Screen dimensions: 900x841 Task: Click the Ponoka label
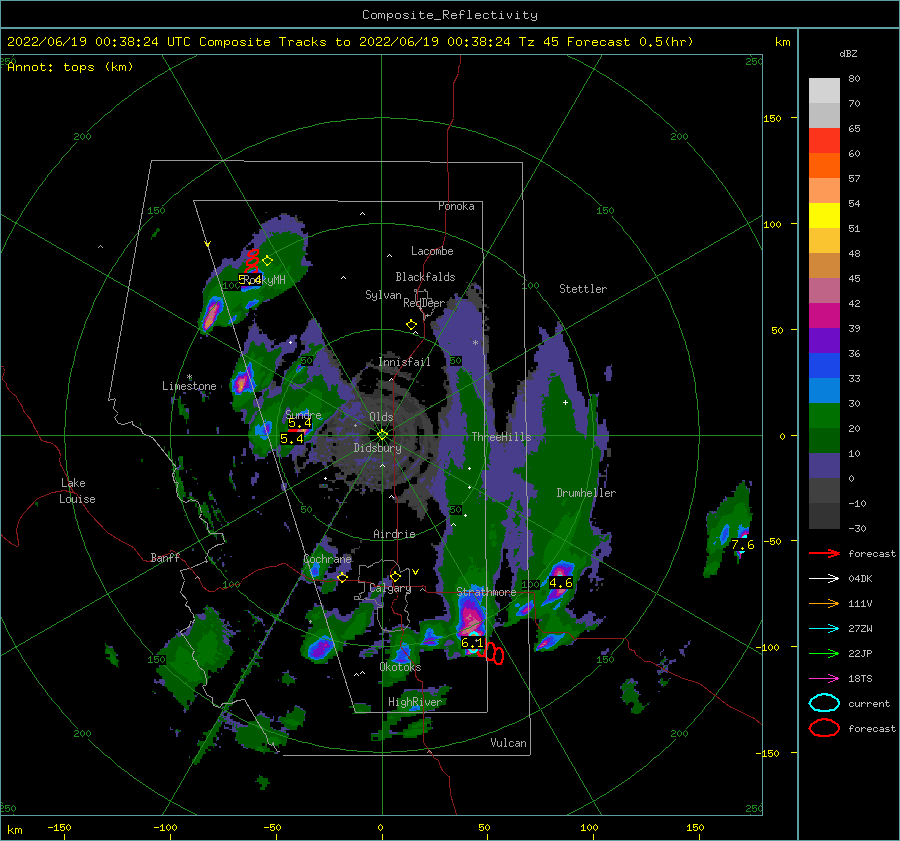click(456, 206)
